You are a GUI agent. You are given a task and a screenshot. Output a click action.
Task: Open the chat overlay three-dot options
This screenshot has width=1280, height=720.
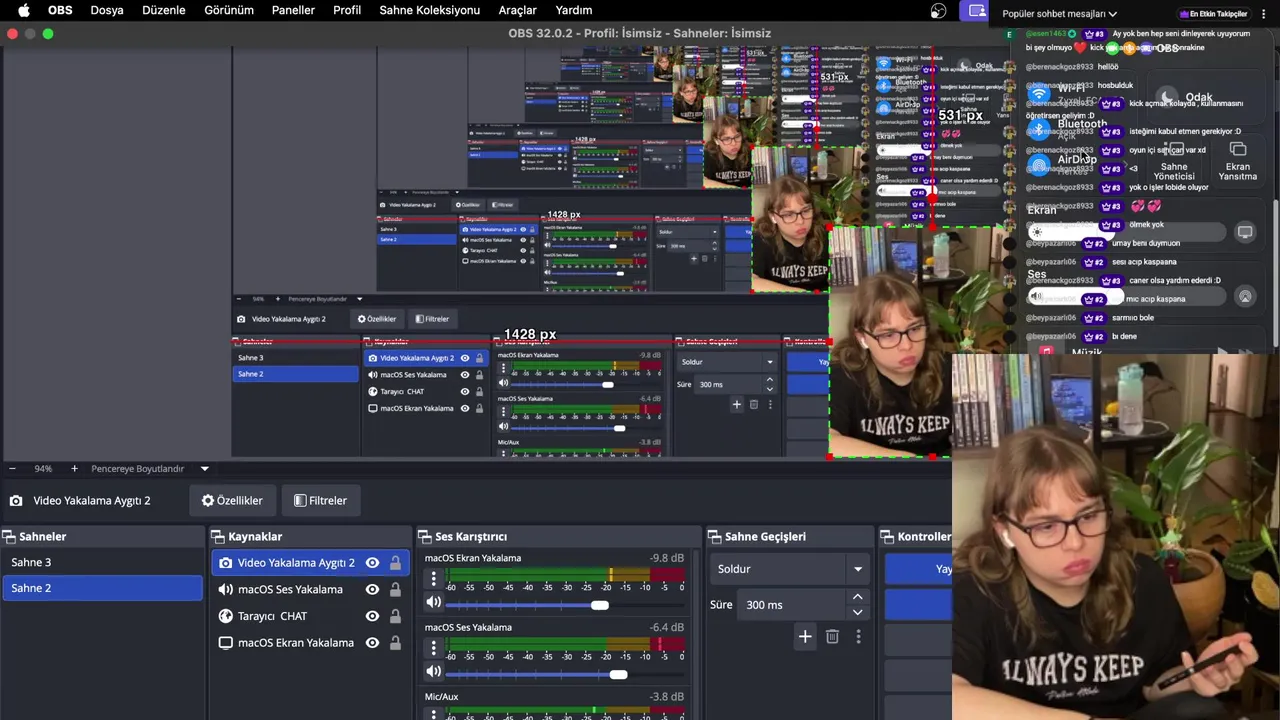[x=1263, y=14]
